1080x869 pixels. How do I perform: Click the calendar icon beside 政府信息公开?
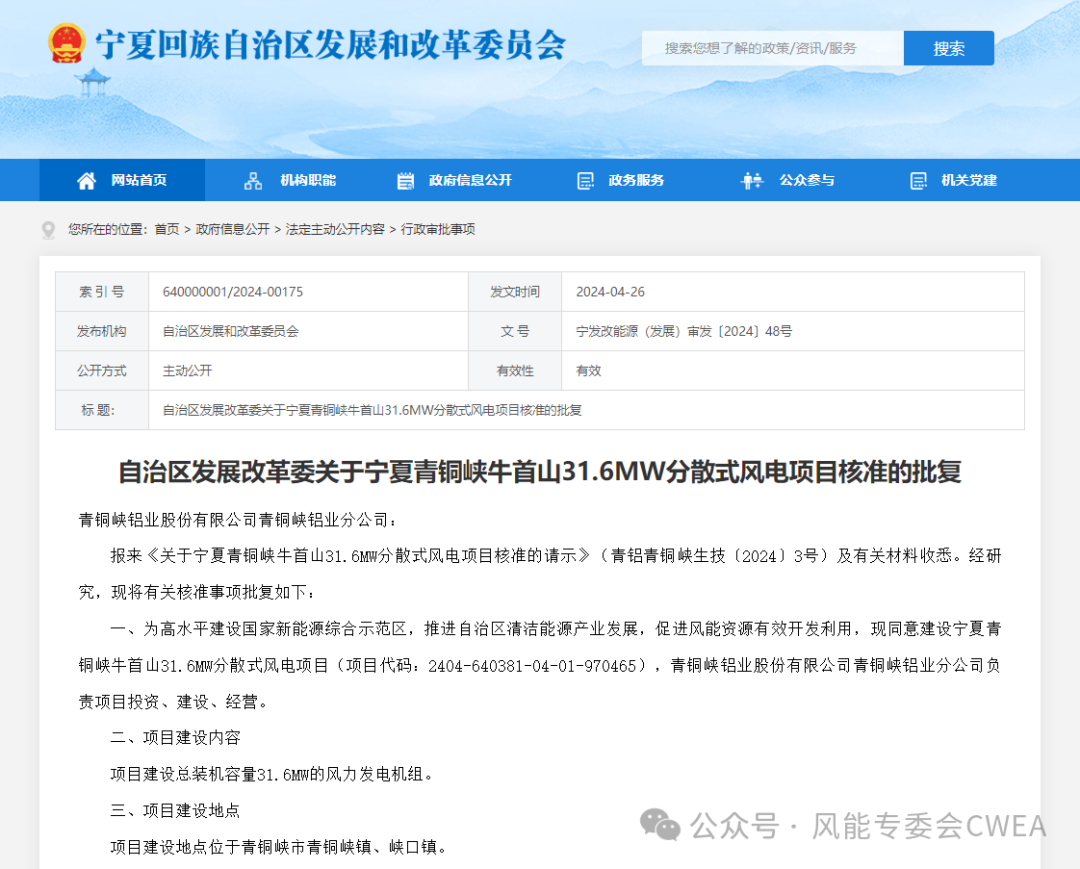pos(405,180)
